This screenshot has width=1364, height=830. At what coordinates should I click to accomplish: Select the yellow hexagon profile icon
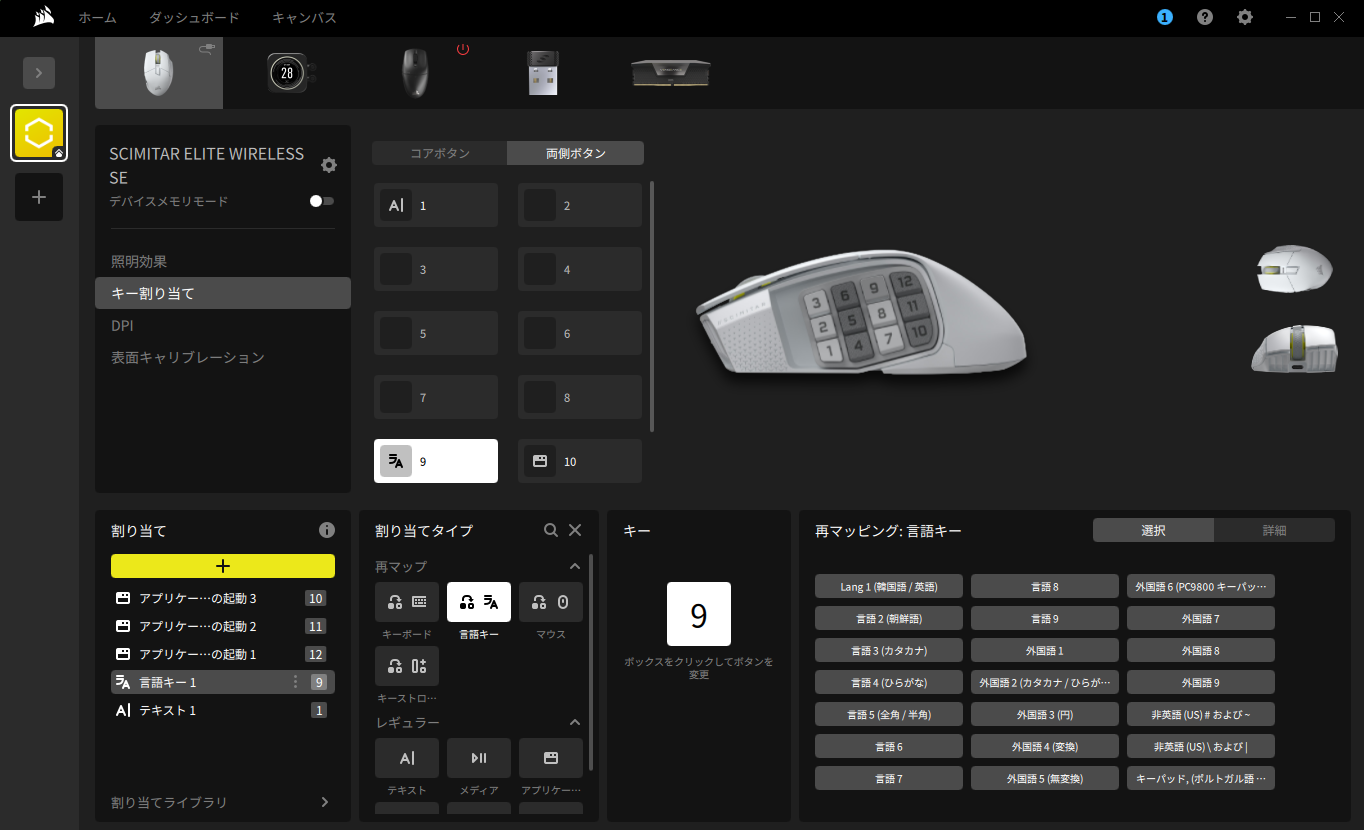39,133
